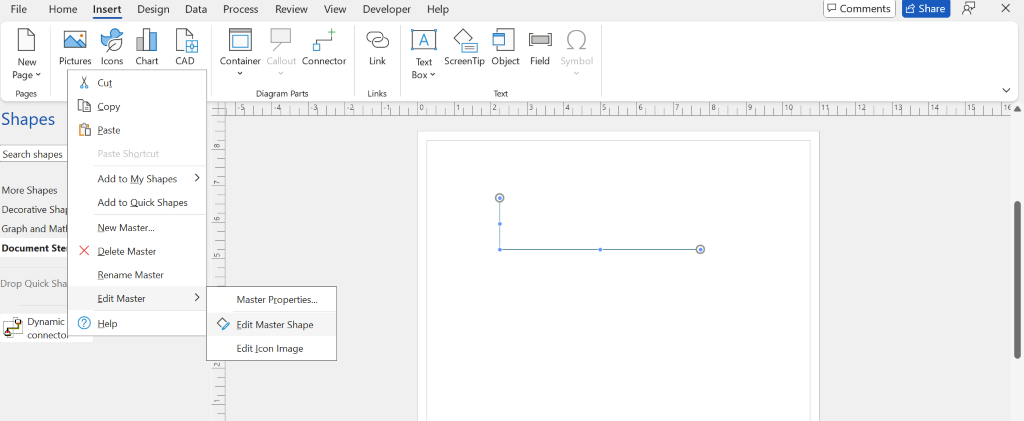Click the red X Delete Master icon
The height and width of the screenshot is (421, 1024).
84,251
